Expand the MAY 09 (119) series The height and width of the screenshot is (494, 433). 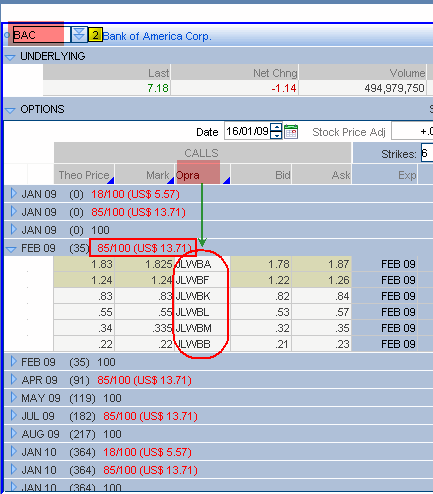pyautogui.click(x=14, y=397)
